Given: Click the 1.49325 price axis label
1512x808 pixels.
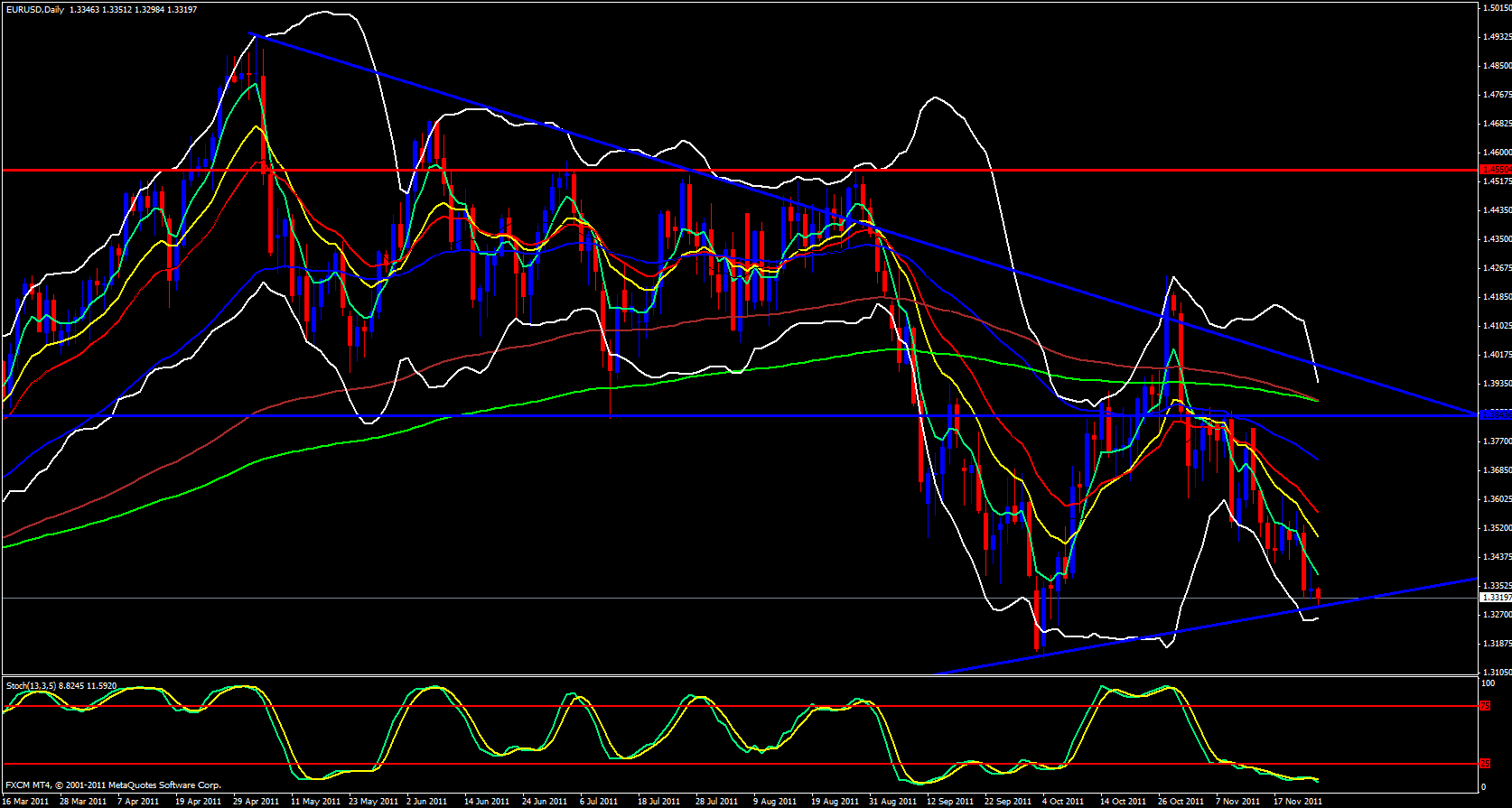Looking at the screenshot, I should pyautogui.click(x=1497, y=37).
